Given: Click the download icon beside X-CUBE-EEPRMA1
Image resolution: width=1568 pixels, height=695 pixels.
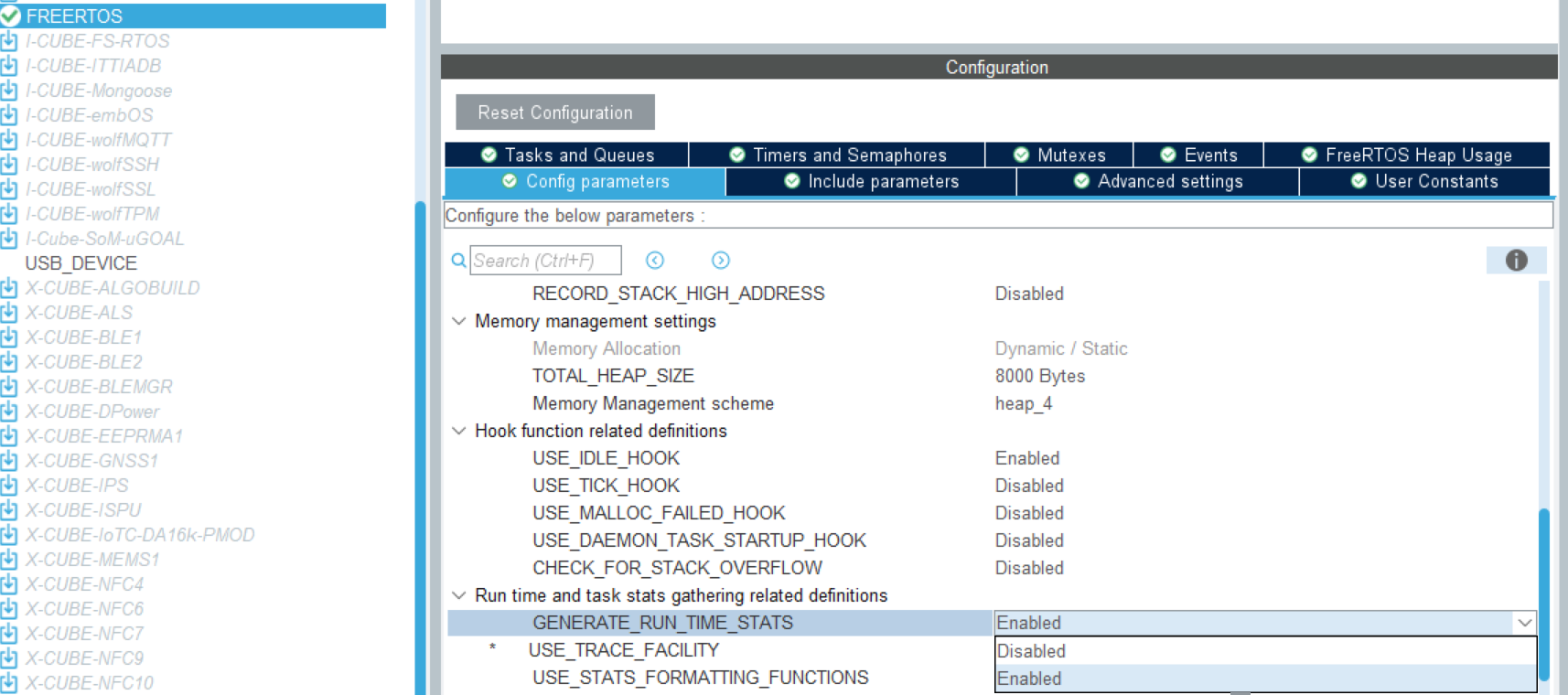Looking at the screenshot, I should [9, 436].
